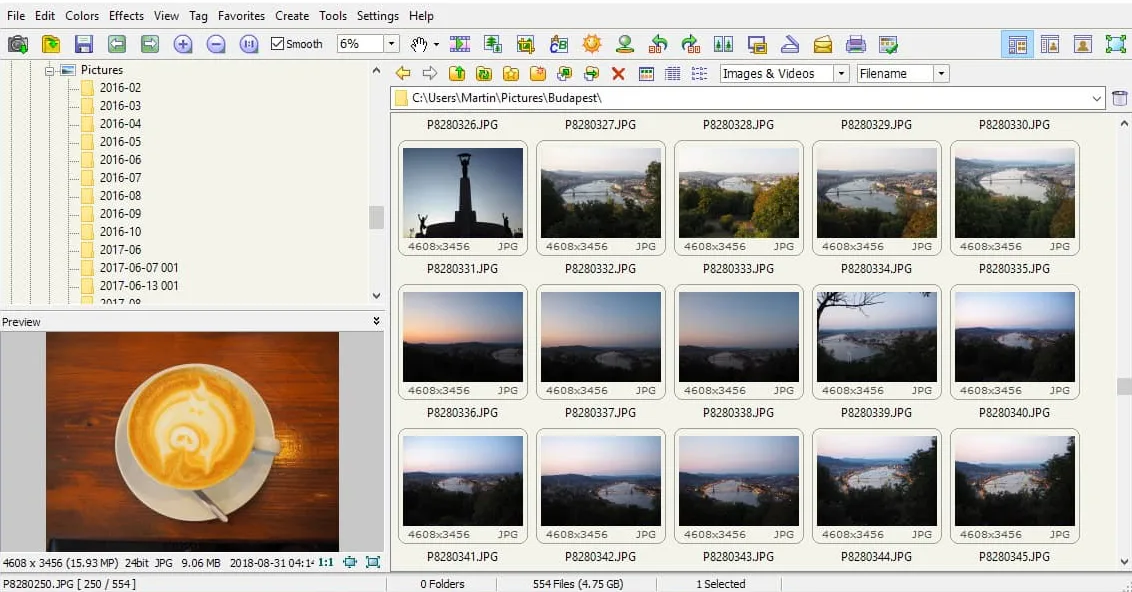
Task: Delete the selected file with the red X
Action: 618,73
